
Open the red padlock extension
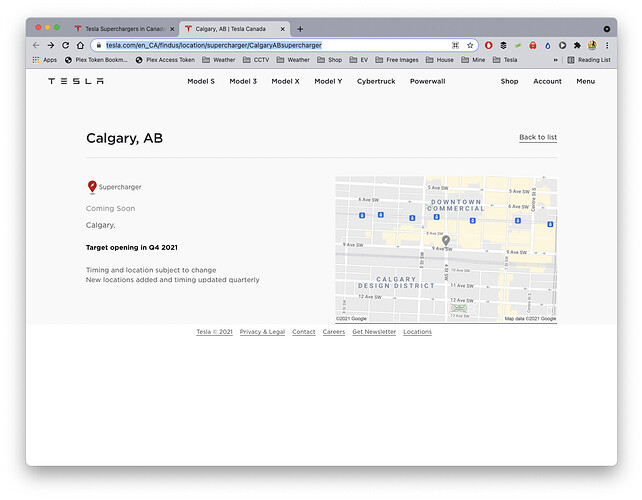(x=533, y=45)
